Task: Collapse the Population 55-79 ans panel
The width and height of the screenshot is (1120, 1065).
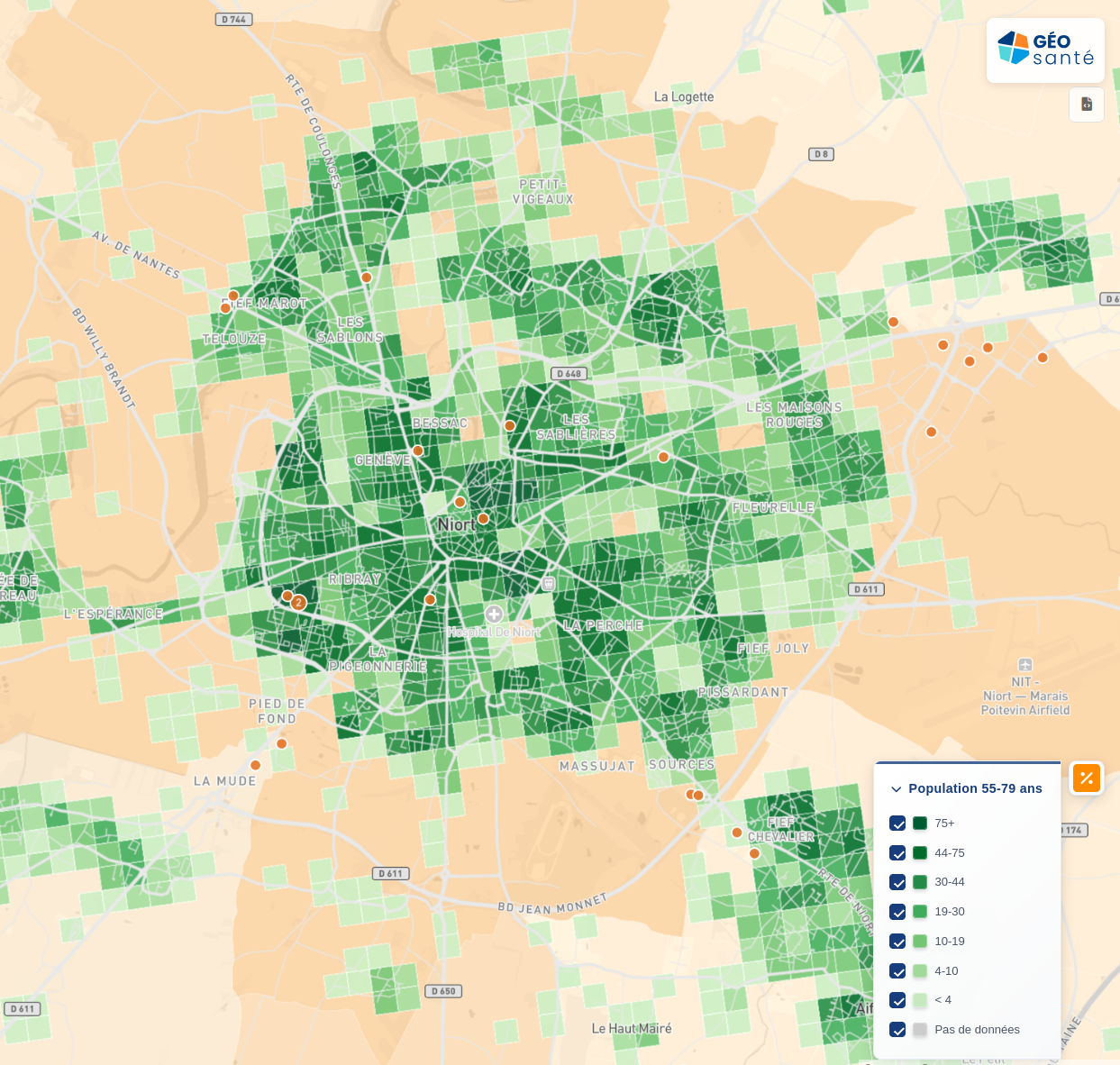Action: [895, 788]
